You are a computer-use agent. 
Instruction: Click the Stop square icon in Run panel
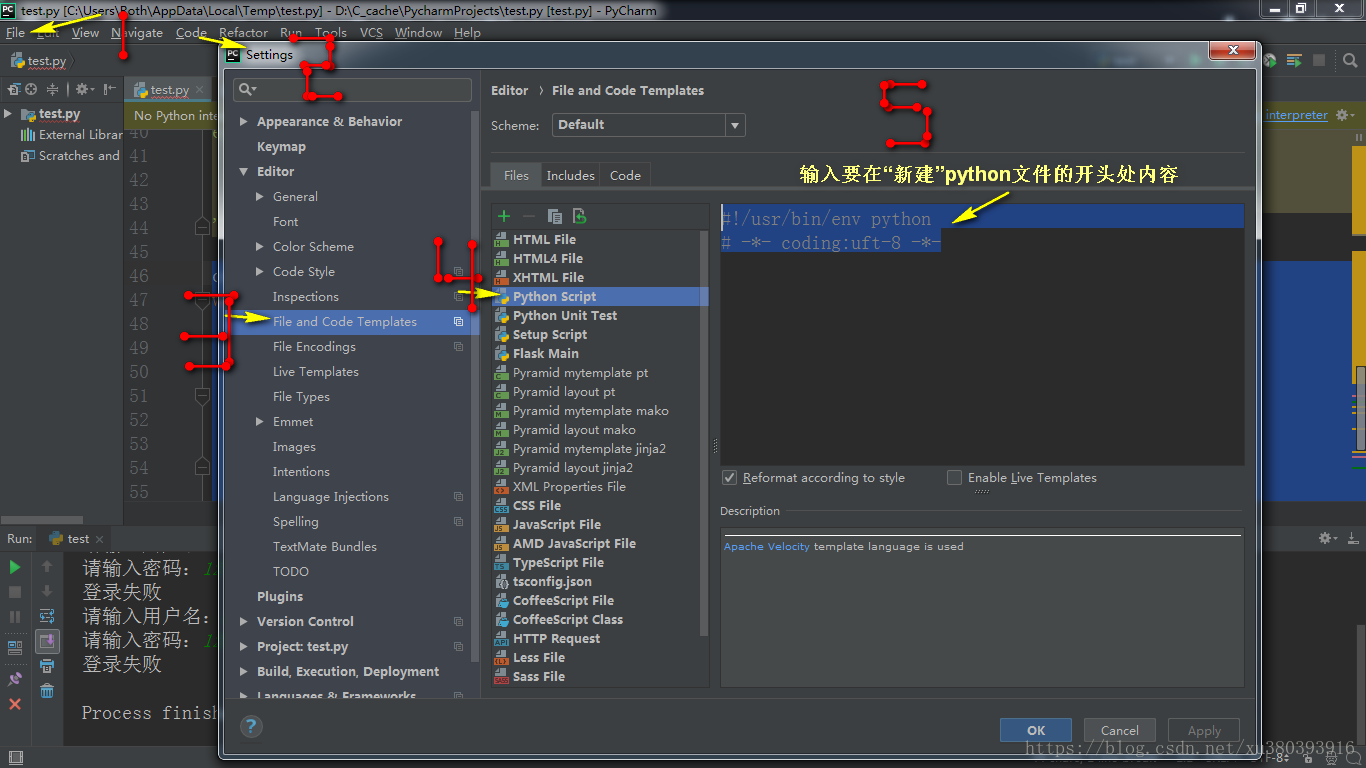pyautogui.click(x=15, y=592)
